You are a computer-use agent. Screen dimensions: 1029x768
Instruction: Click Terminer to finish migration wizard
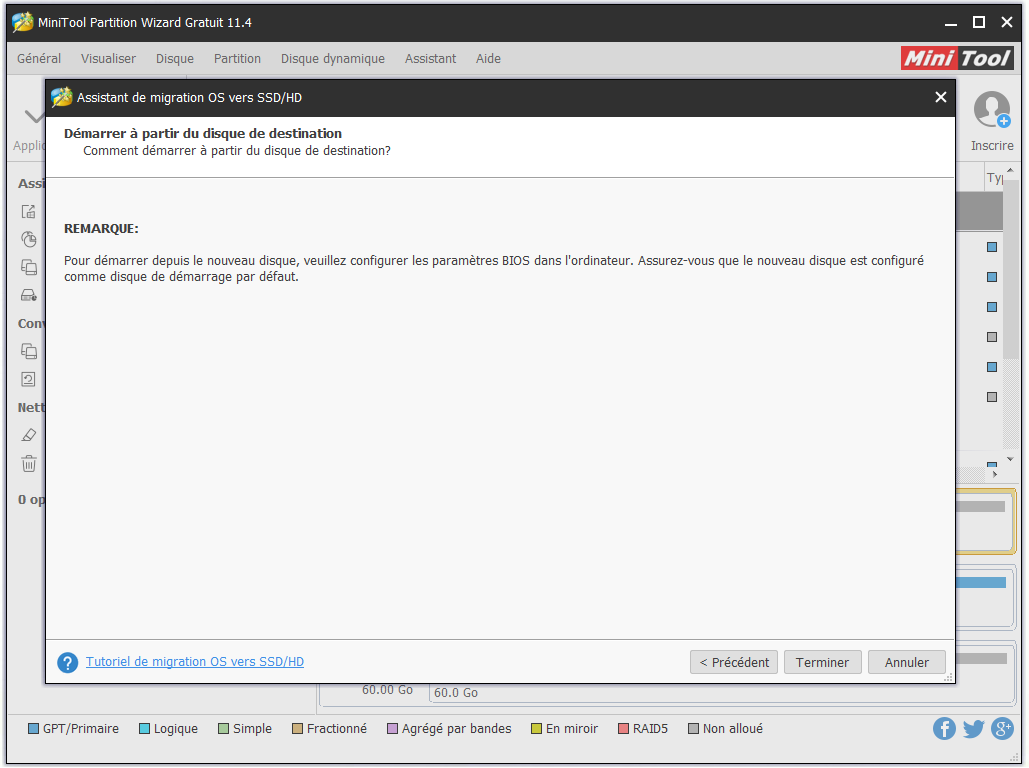pos(822,662)
